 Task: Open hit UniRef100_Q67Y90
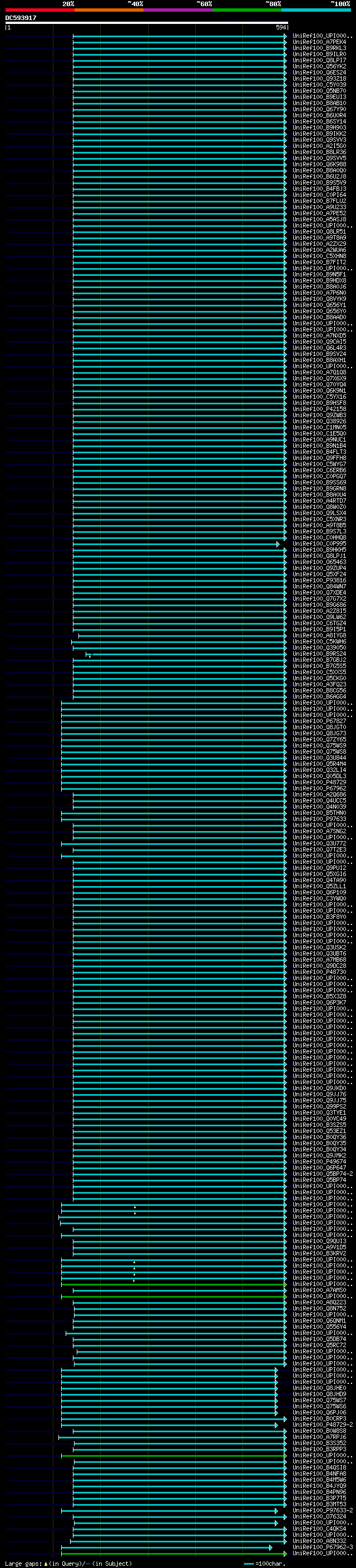tap(319, 110)
